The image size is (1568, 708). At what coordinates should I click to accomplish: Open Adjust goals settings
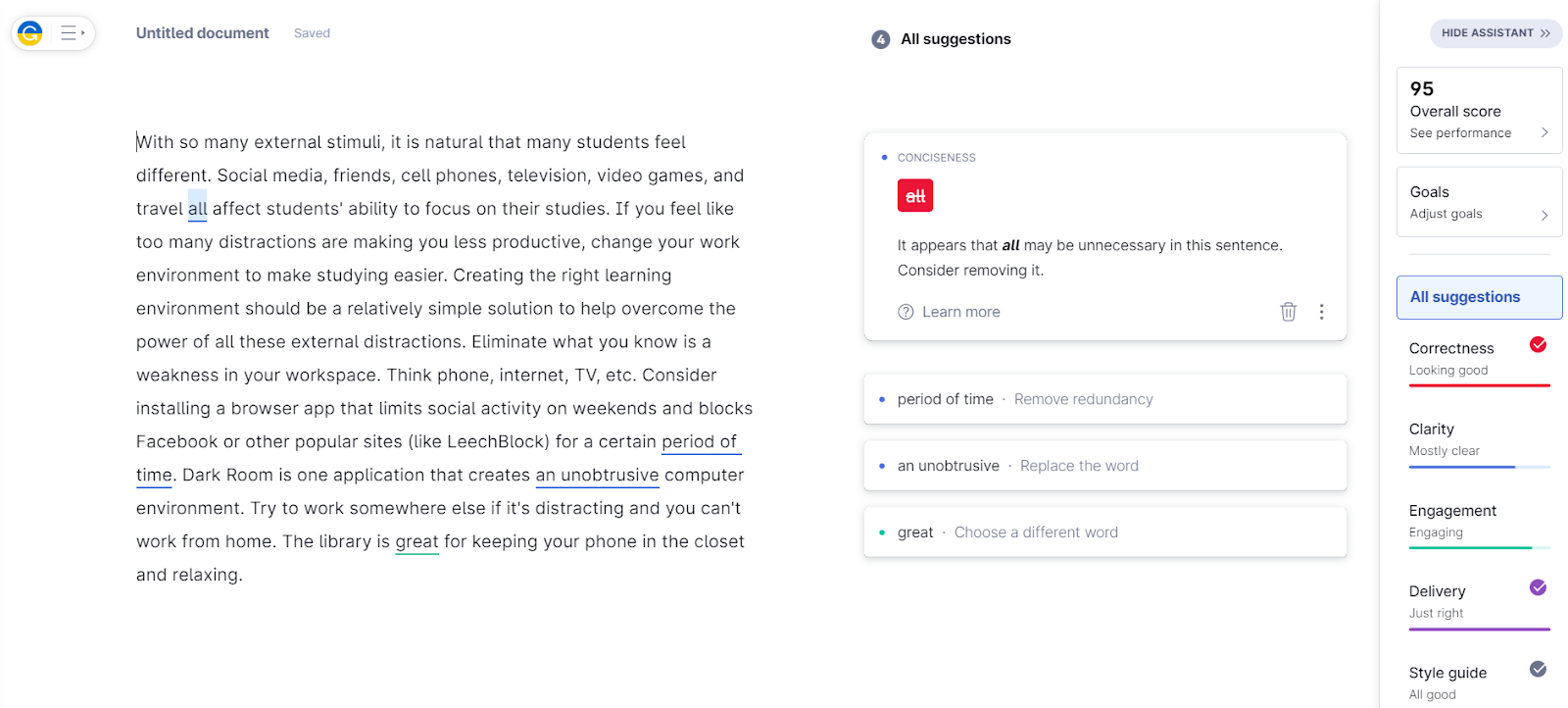(1479, 214)
